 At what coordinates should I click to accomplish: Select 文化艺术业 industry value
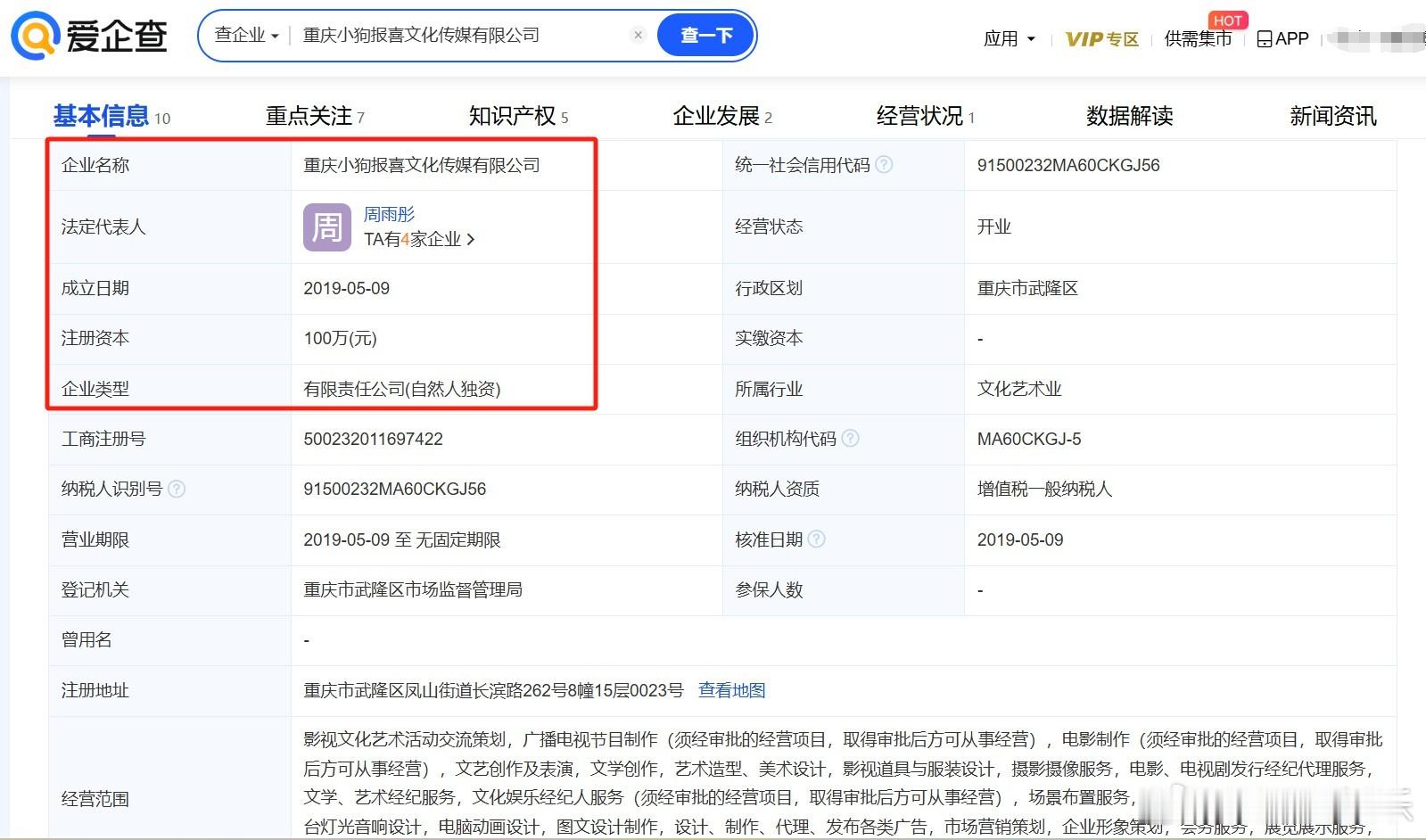click(x=1019, y=389)
